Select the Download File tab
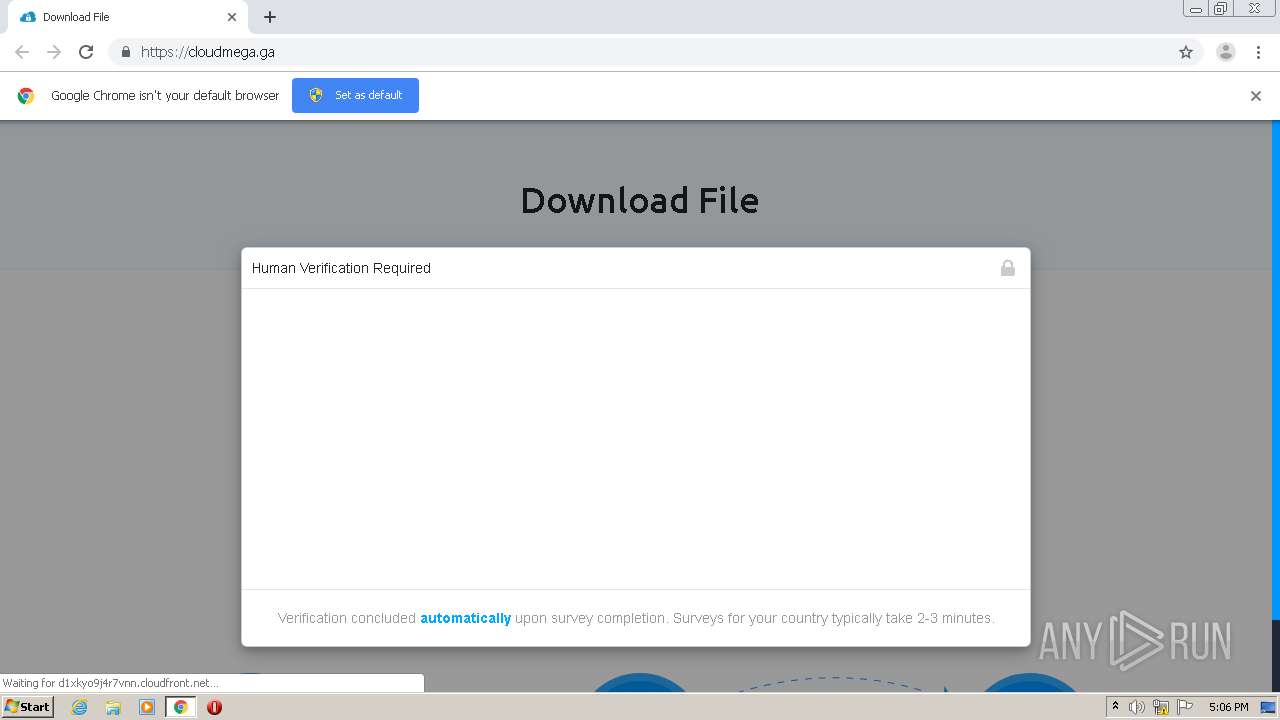1280x720 pixels. click(x=127, y=17)
